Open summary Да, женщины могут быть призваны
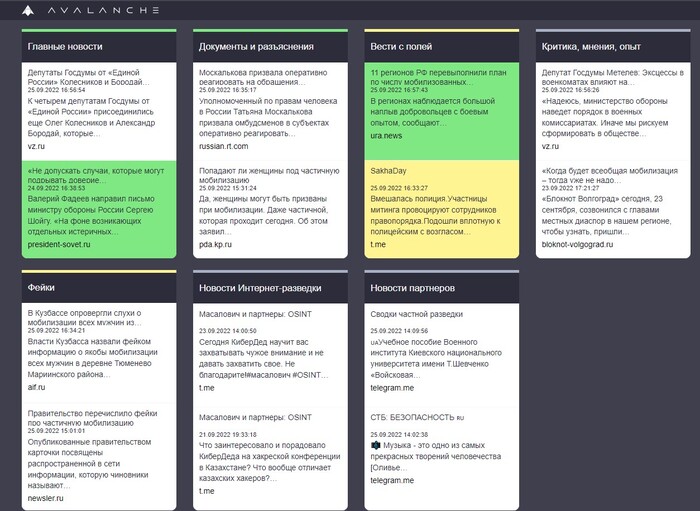The height and width of the screenshot is (511, 700). click(264, 215)
